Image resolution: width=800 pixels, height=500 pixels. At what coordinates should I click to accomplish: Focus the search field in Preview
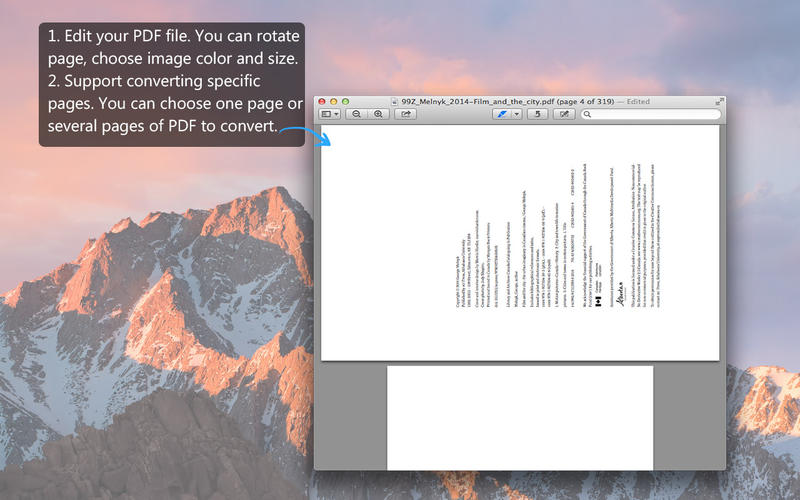(x=651, y=114)
